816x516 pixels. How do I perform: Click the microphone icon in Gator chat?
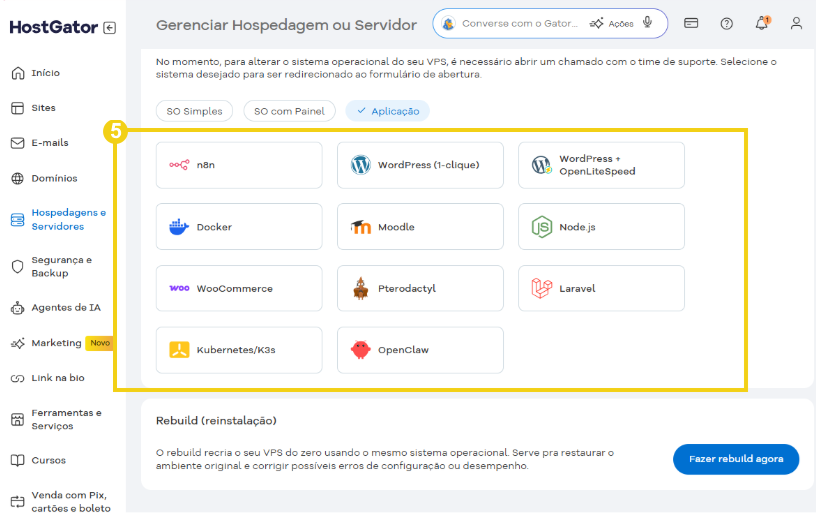(647, 22)
